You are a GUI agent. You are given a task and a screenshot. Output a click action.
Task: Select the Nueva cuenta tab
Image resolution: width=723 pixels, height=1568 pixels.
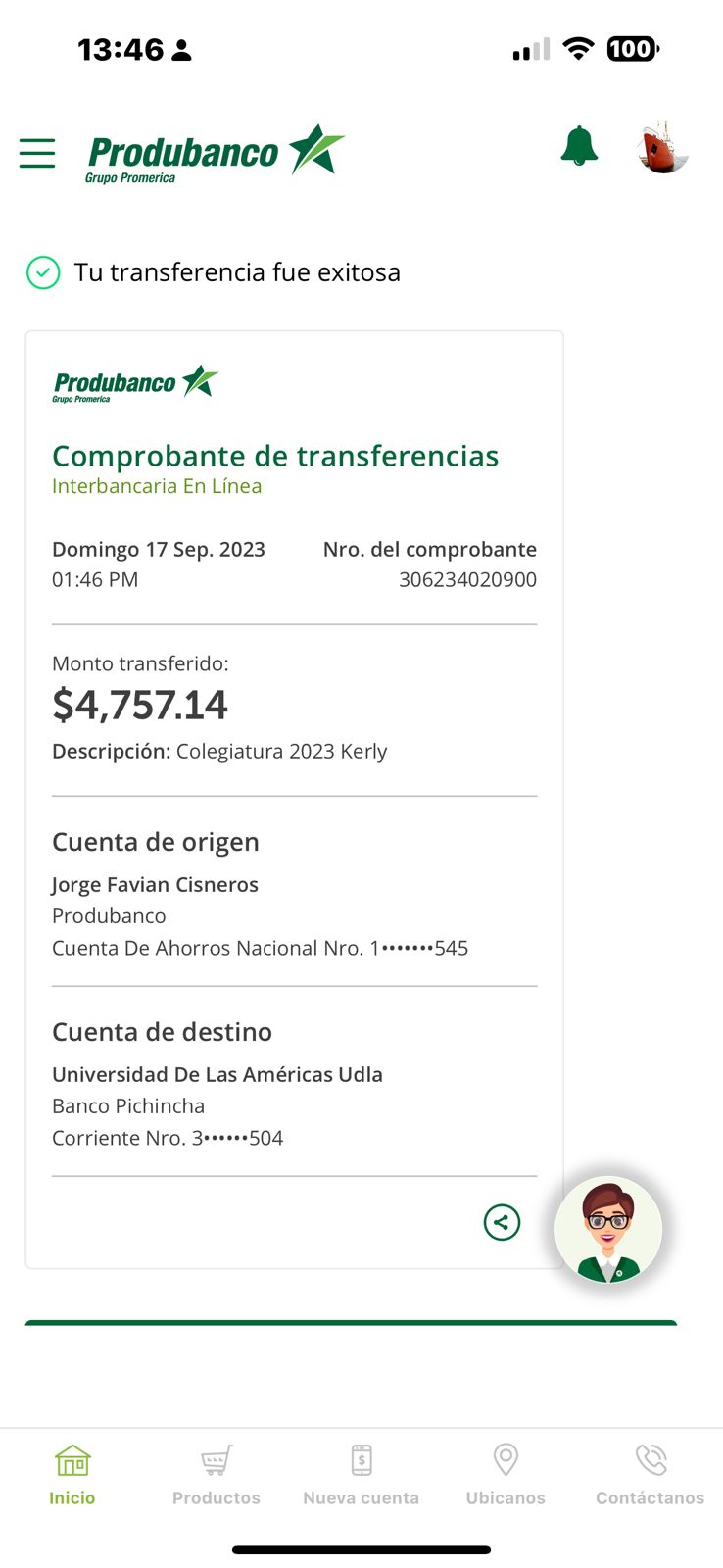pos(361,1475)
